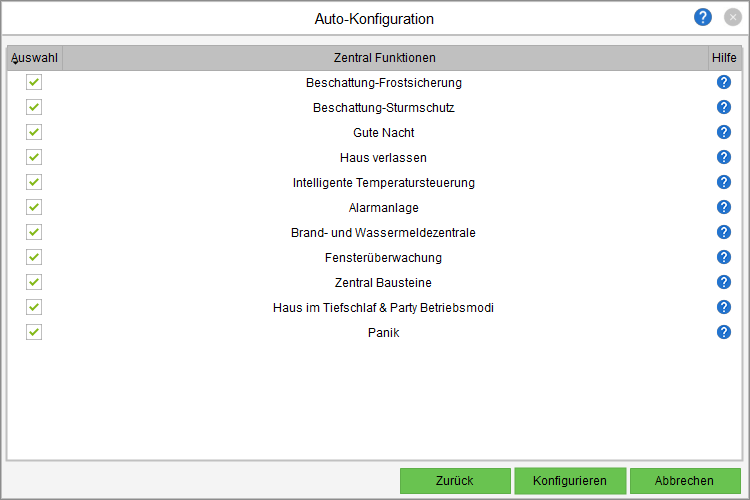The height and width of the screenshot is (500, 750).
Task: Show help for Panik function
Action: click(x=724, y=332)
